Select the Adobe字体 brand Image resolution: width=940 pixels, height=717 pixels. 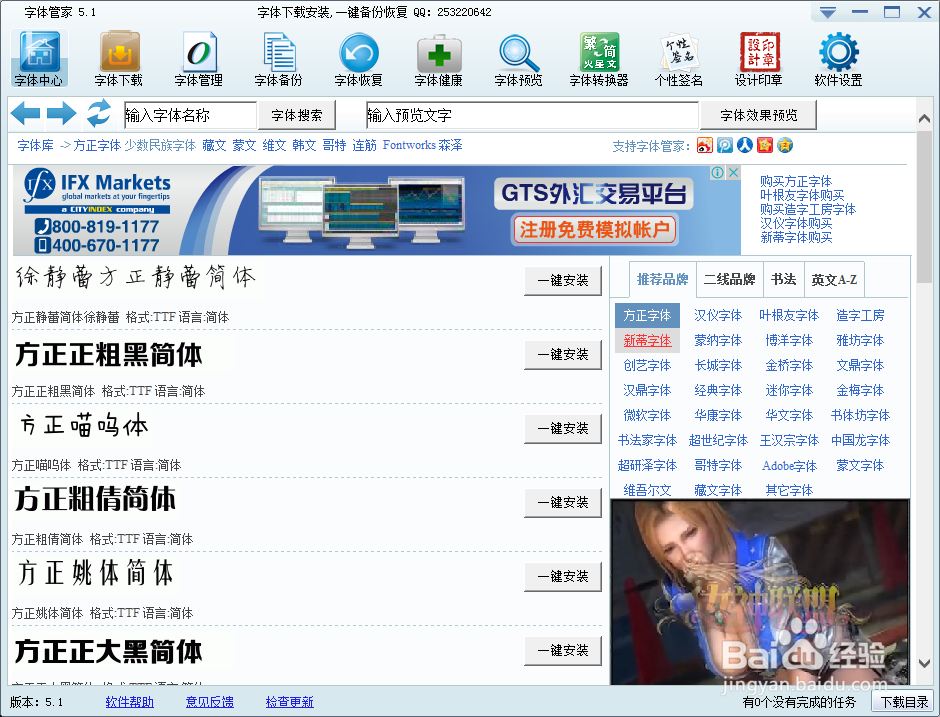coord(790,466)
